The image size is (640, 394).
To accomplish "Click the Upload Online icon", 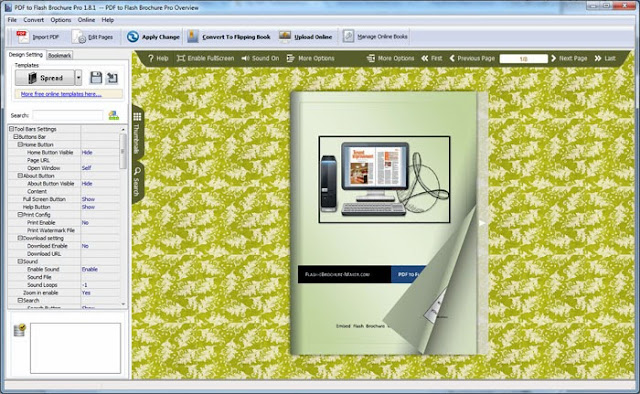I will tap(285, 37).
